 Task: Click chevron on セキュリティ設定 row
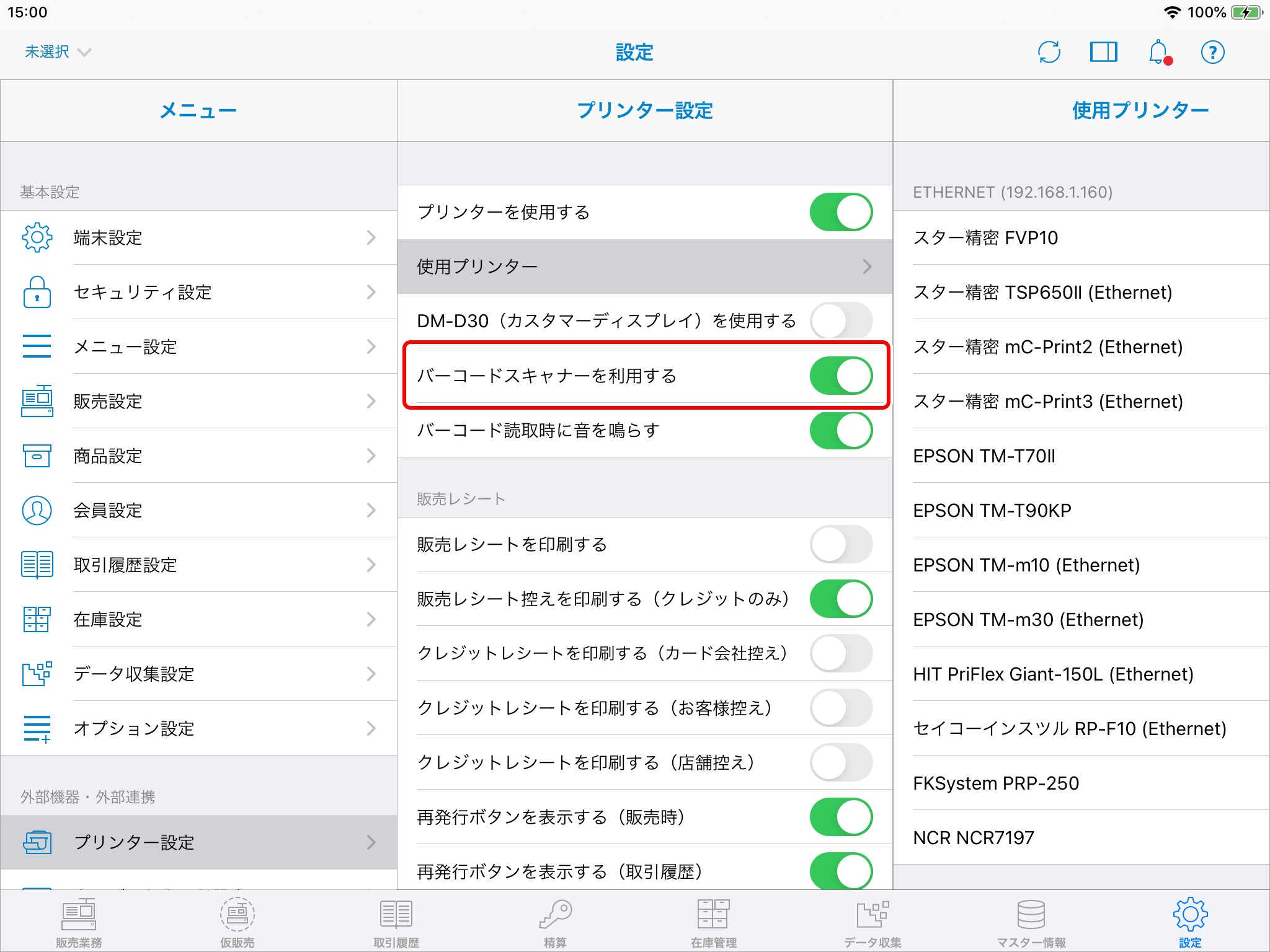pyautogui.click(x=371, y=292)
